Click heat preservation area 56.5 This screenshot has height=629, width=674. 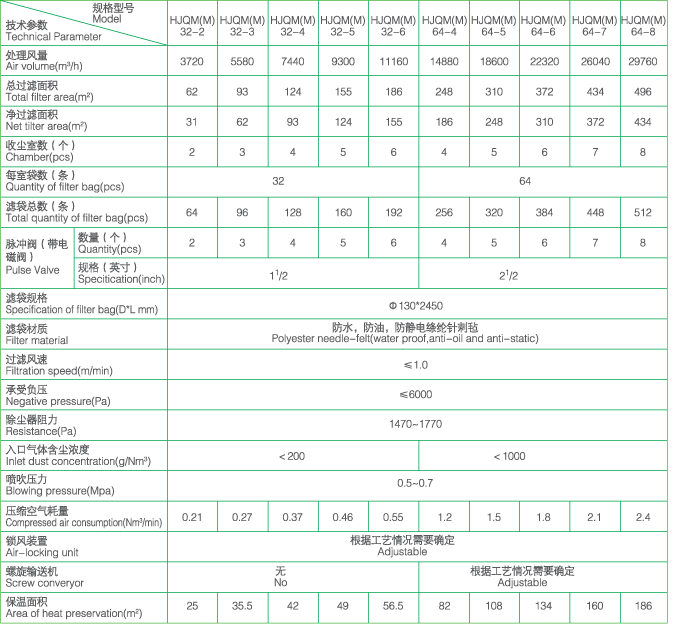[393, 606]
